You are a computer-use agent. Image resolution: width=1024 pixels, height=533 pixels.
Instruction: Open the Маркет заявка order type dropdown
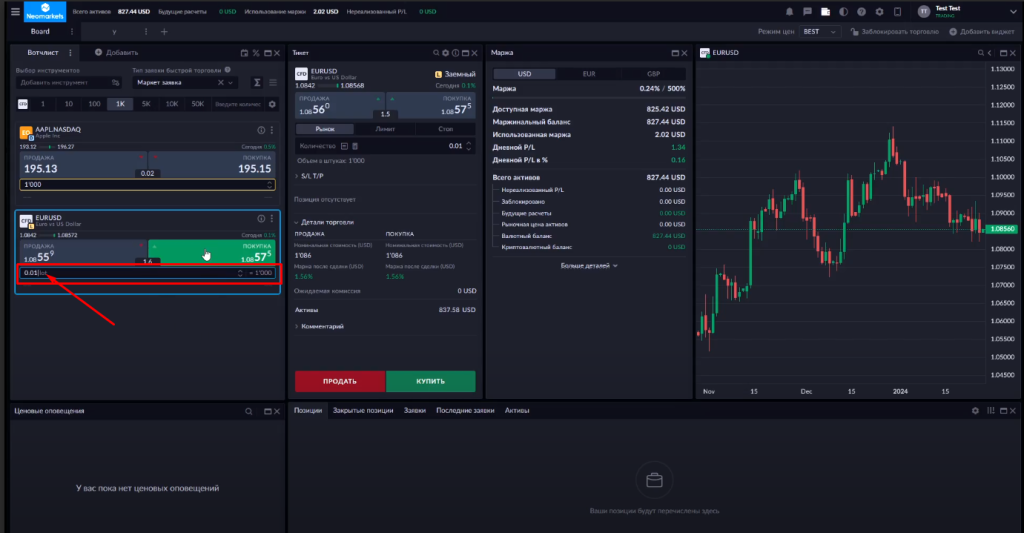pos(185,82)
